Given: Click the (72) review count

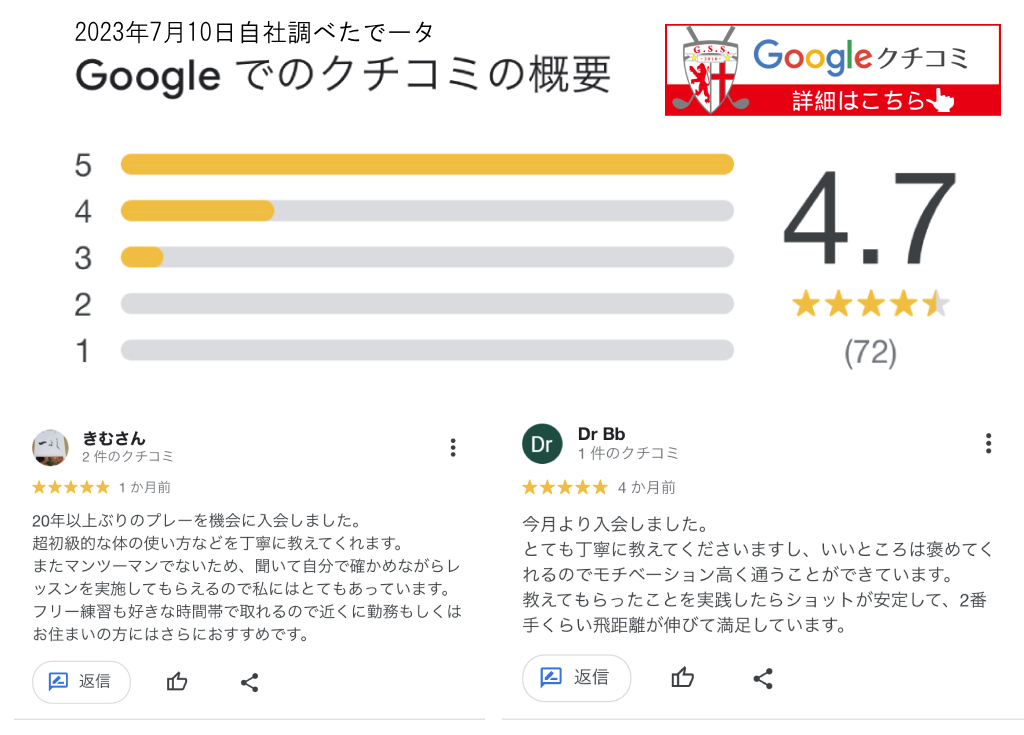Looking at the screenshot, I should (870, 352).
